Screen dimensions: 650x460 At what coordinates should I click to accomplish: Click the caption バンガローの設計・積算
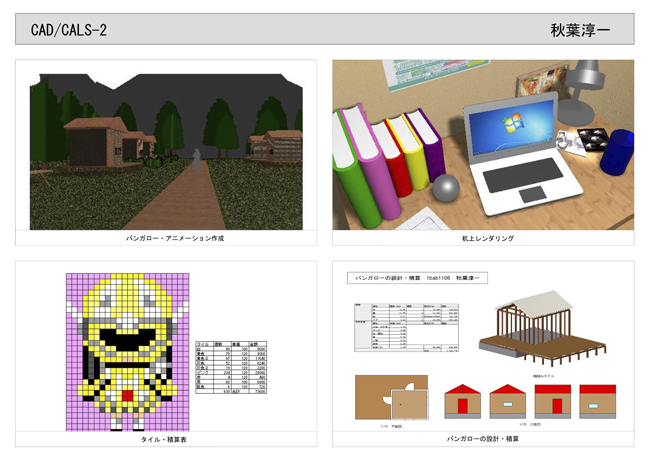click(483, 438)
